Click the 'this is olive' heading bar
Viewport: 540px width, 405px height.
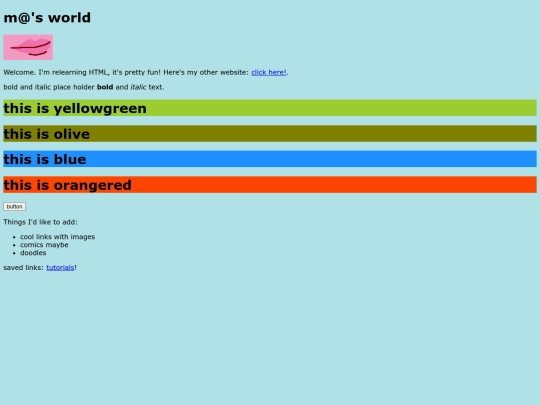[x=270, y=134]
